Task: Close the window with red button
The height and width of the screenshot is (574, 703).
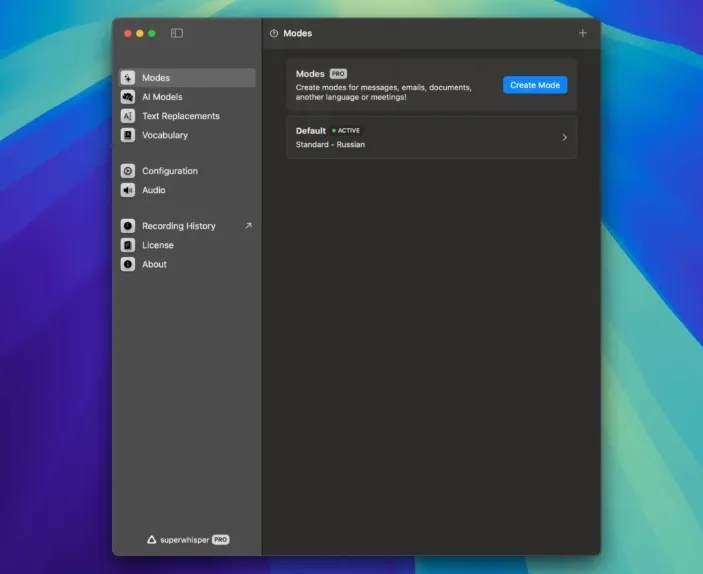Action: pyautogui.click(x=128, y=33)
